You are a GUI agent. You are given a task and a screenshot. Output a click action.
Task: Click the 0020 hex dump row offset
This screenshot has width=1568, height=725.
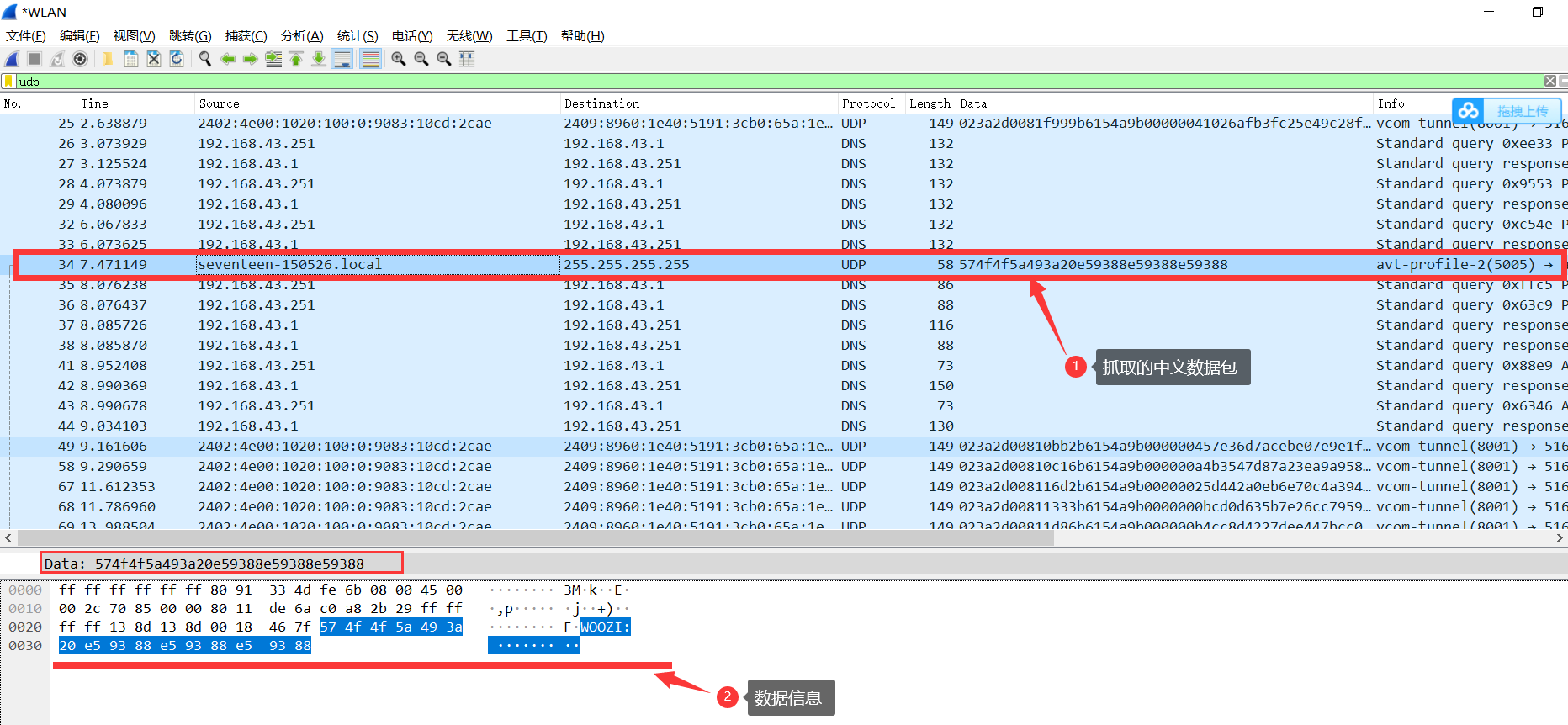(25, 627)
